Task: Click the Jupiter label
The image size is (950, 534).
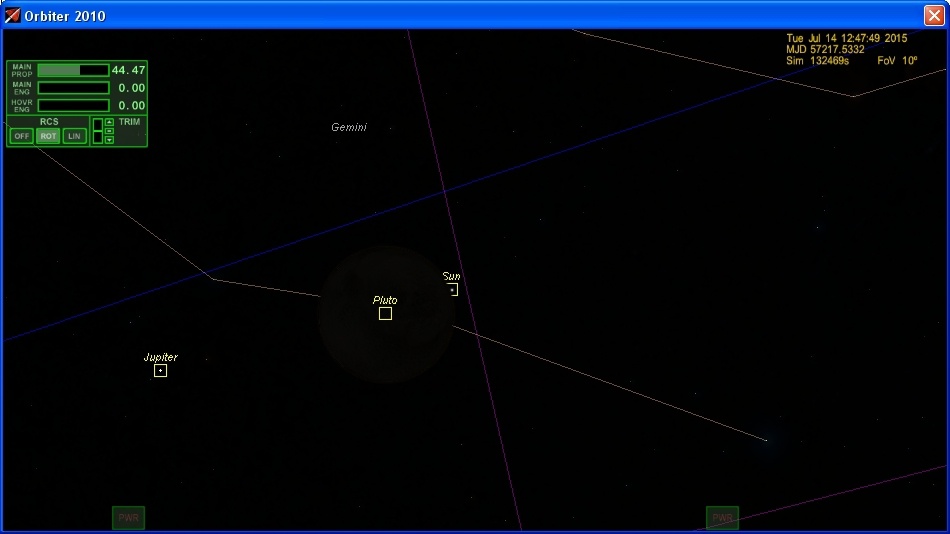Action: point(161,357)
